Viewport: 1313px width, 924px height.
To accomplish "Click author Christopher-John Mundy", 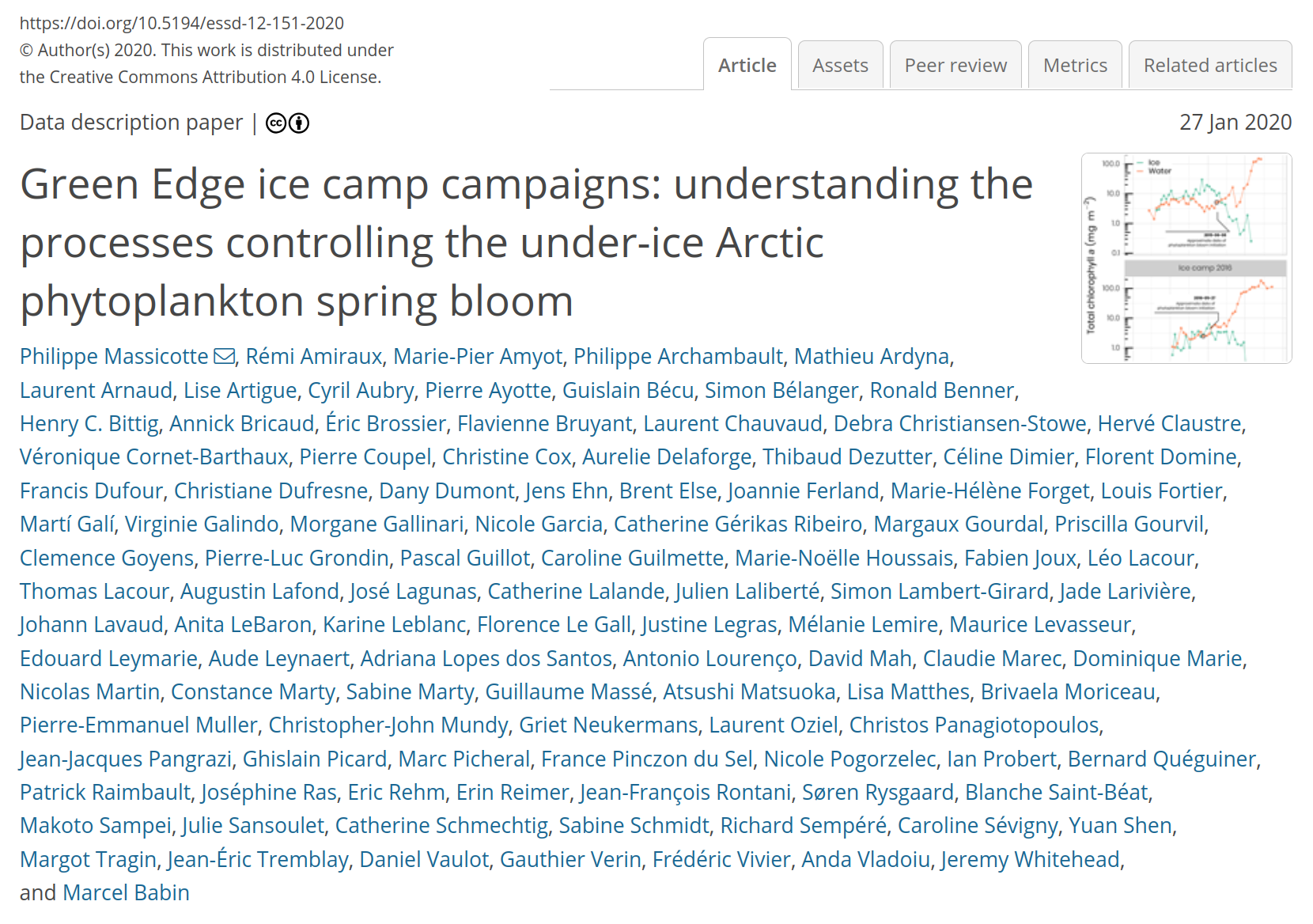I will click(388, 725).
